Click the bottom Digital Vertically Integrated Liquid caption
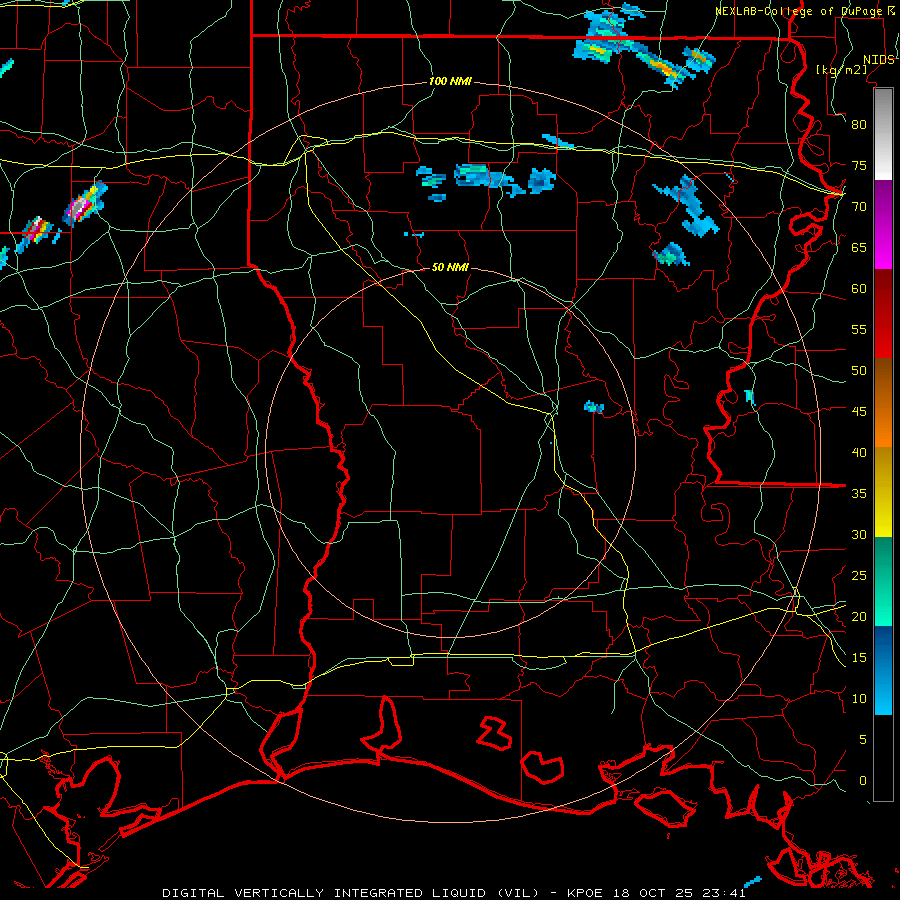 (453, 893)
